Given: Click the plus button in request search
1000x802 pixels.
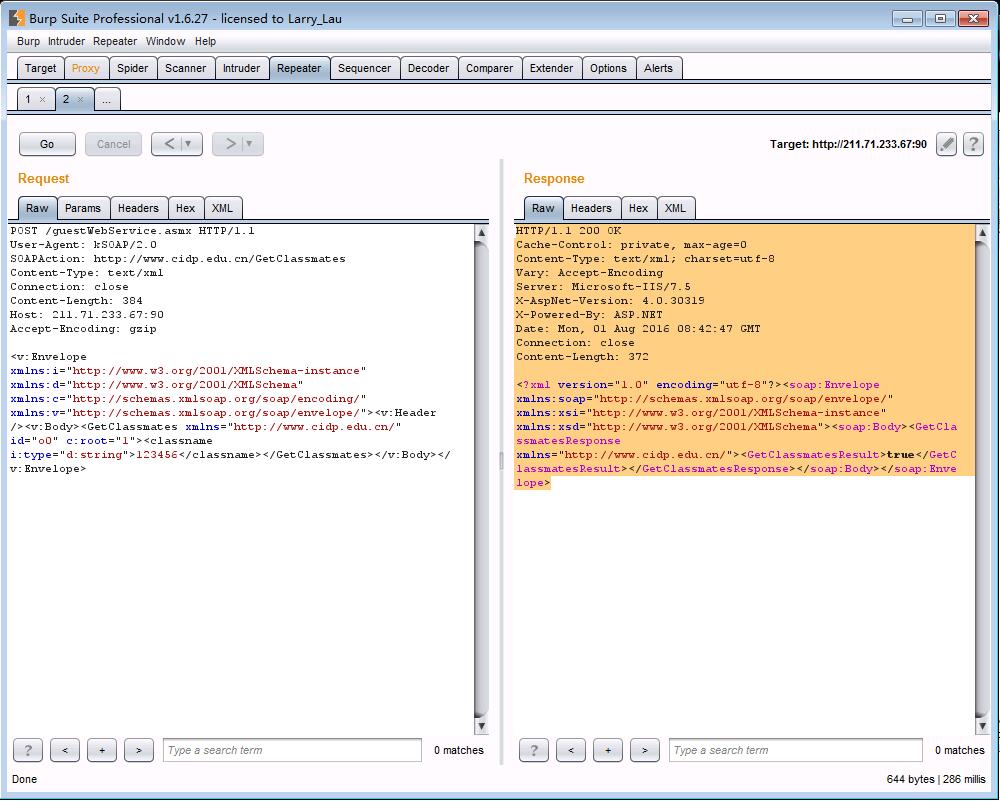Looking at the screenshot, I should (x=101, y=750).
